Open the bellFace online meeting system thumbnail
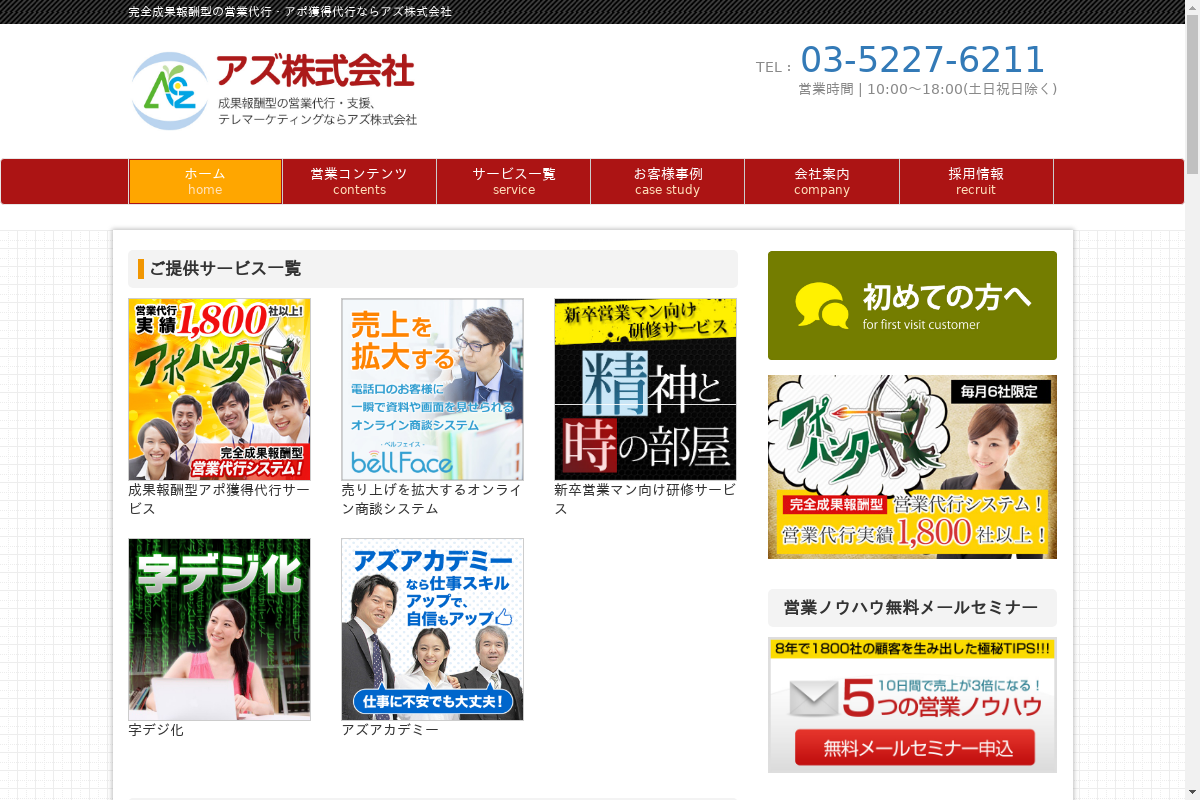This screenshot has width=1200, height=800. click(x=432, y=389)
